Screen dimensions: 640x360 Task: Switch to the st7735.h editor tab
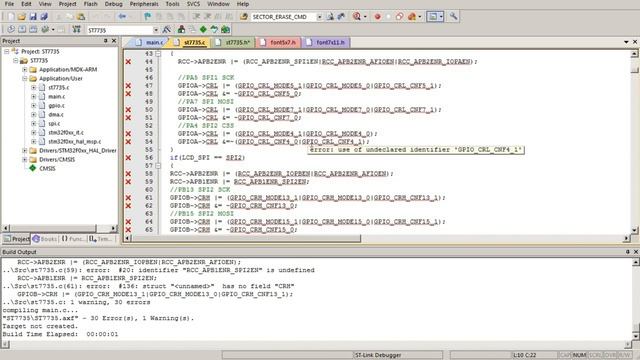tap(233, 42)
